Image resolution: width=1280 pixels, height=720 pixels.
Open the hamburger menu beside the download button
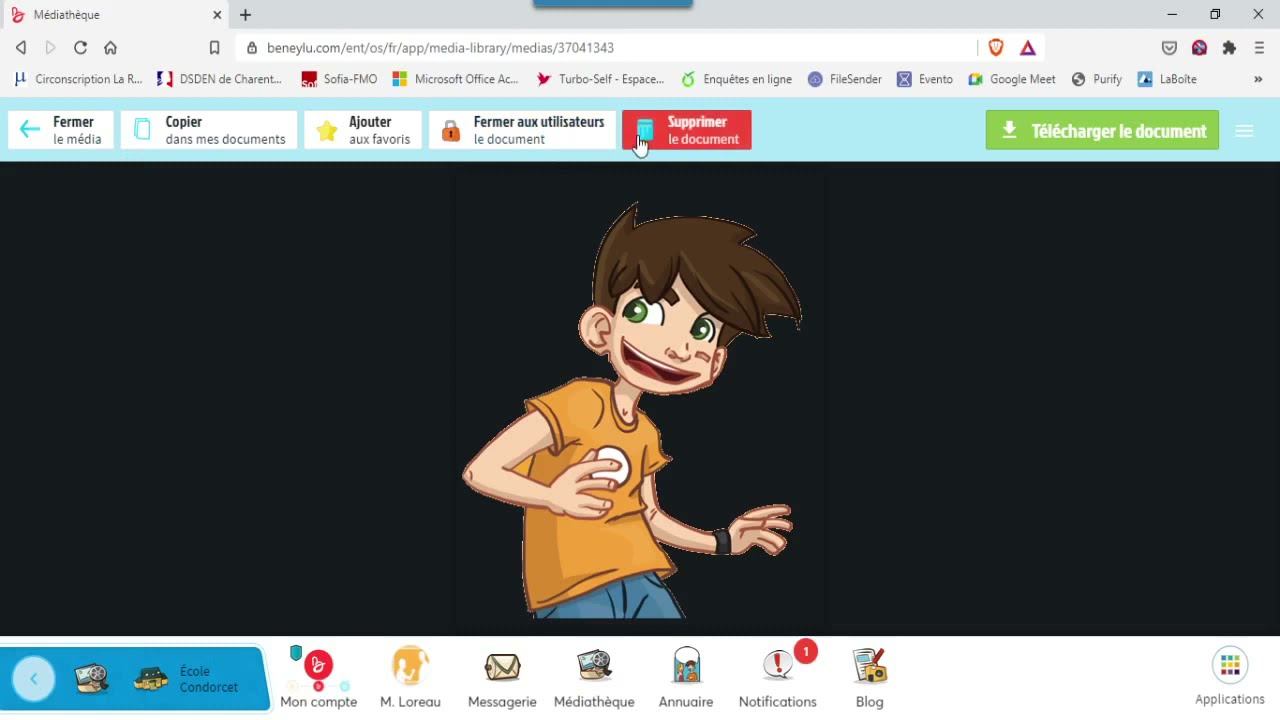coord(1244,131)
